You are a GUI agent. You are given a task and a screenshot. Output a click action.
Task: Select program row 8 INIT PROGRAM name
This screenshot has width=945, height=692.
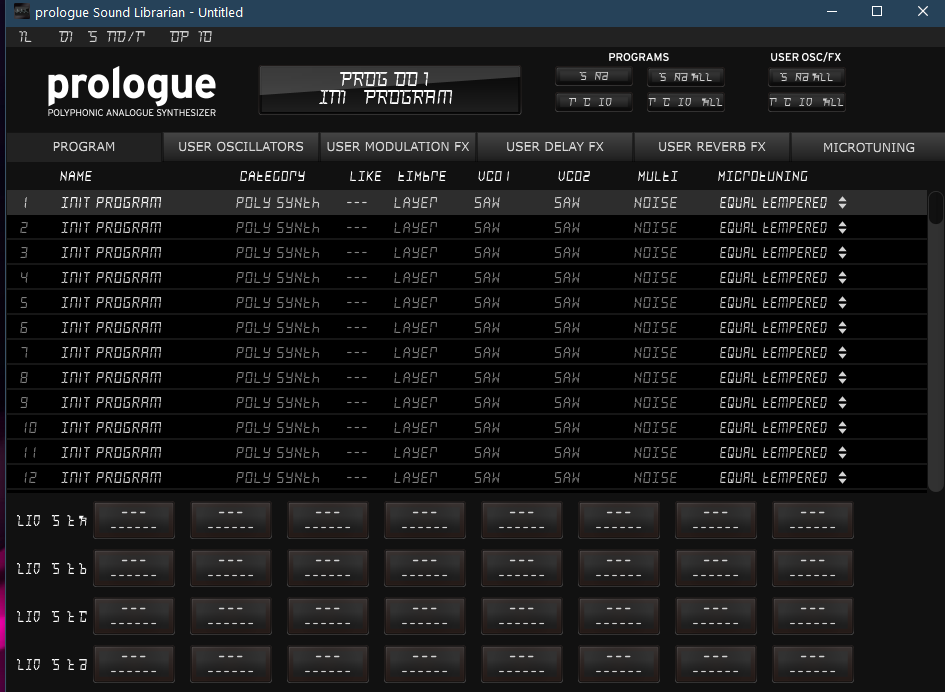[111, 377]
